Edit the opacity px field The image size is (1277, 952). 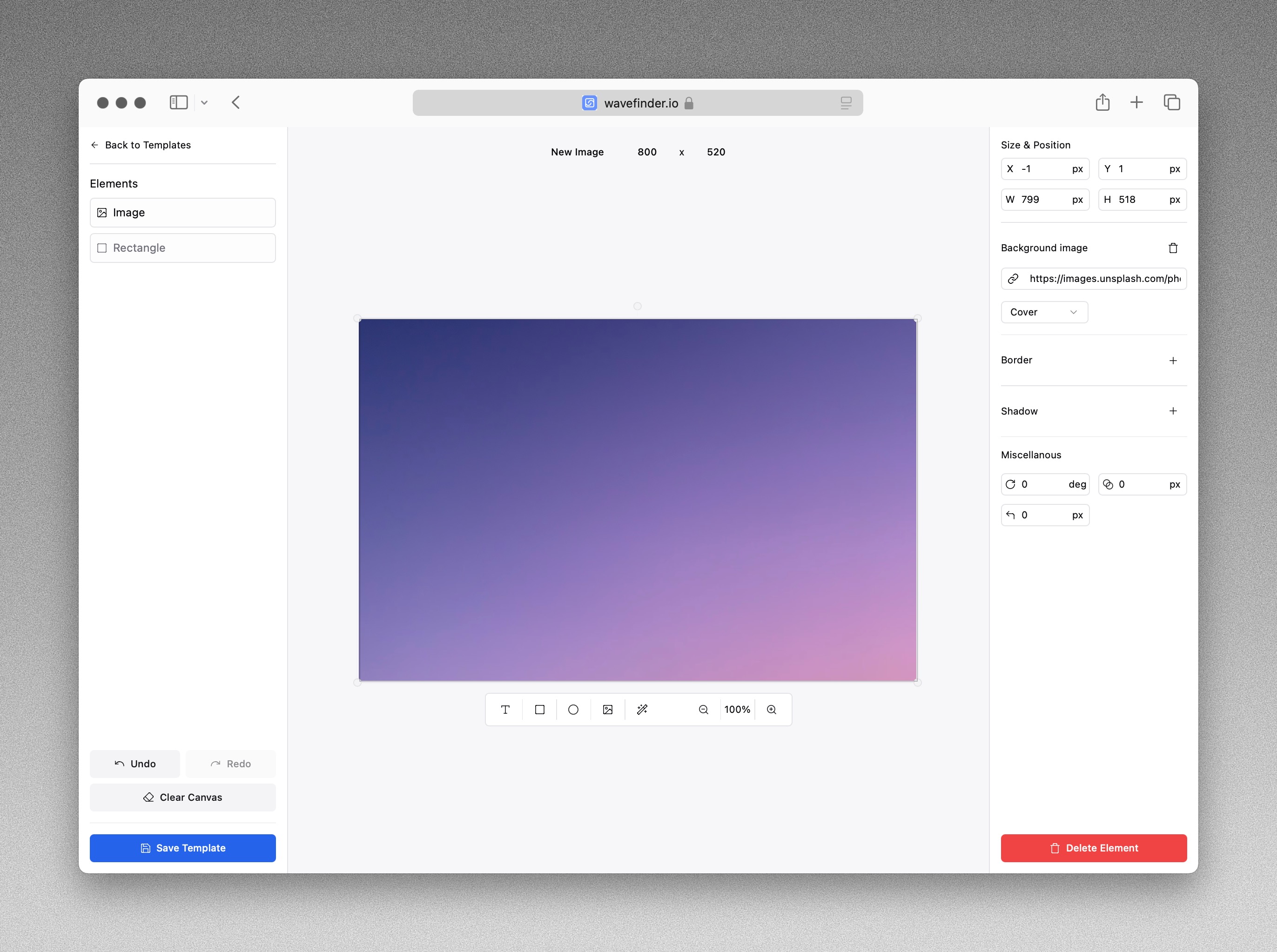pos(1142,484)
